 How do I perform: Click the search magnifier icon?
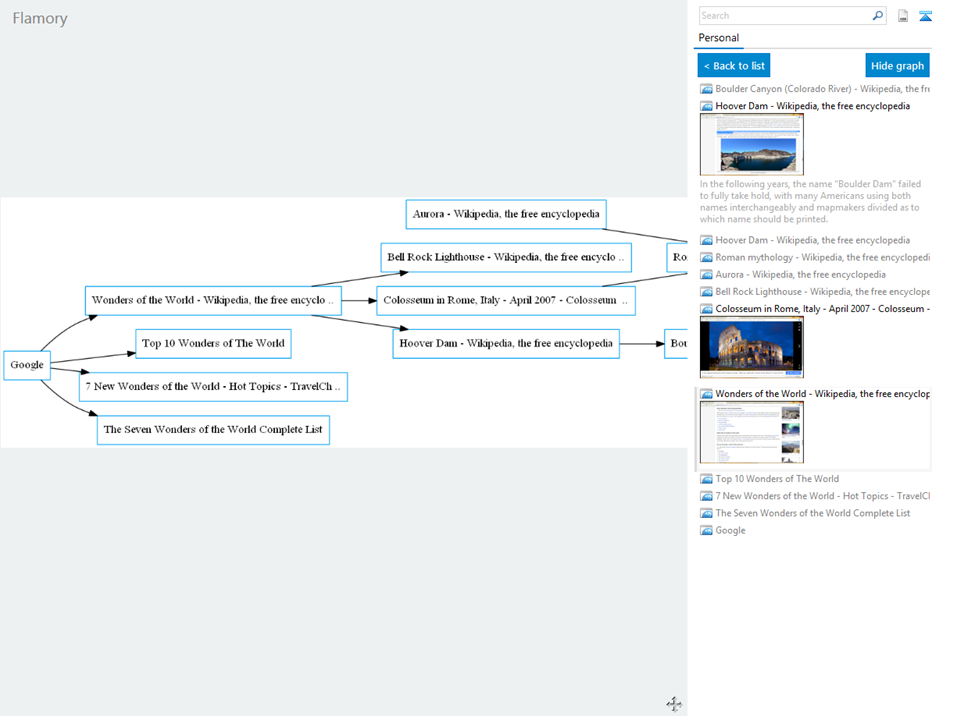tap(877, 16)
